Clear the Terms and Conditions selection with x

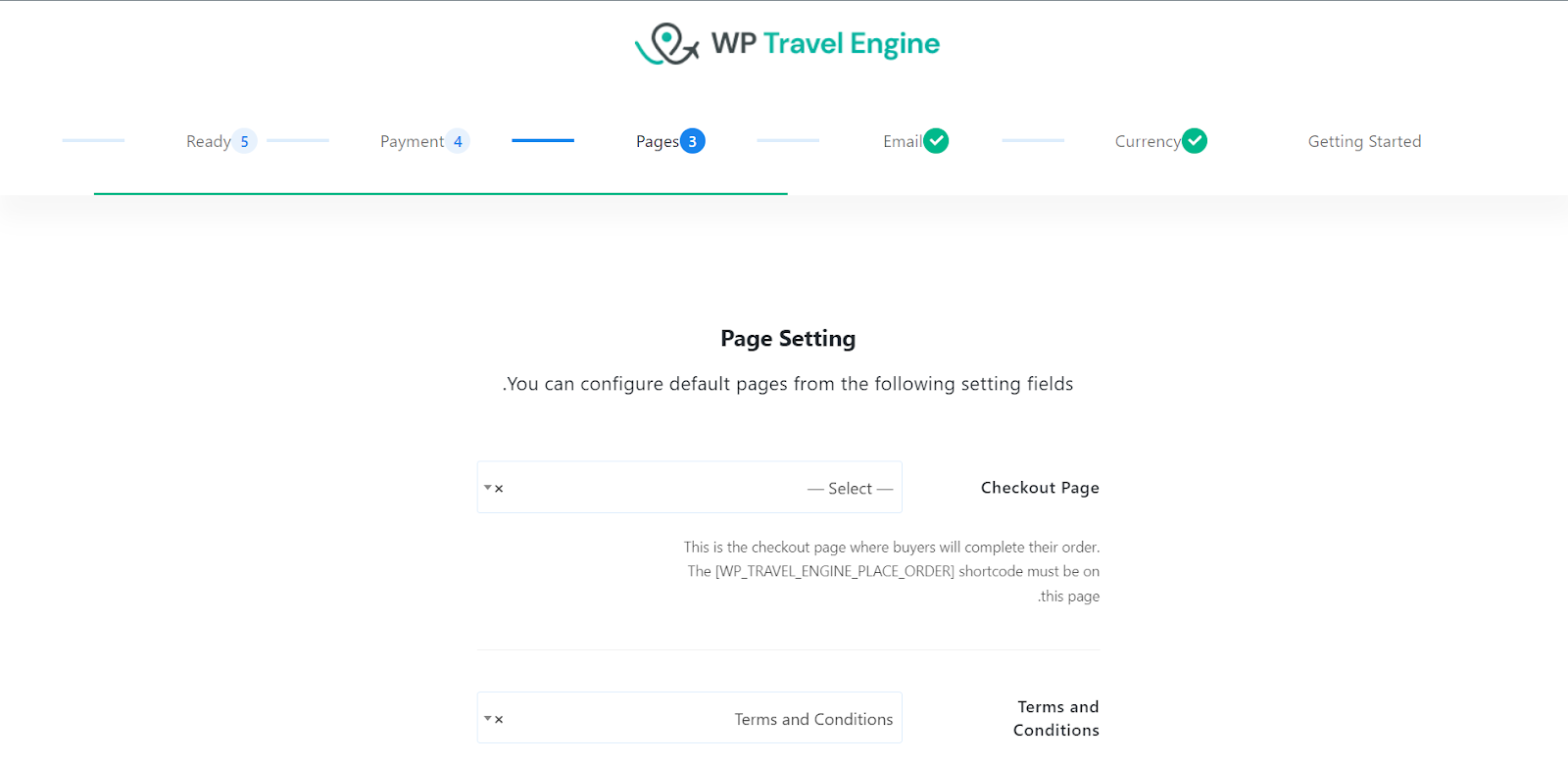(499, 720)
